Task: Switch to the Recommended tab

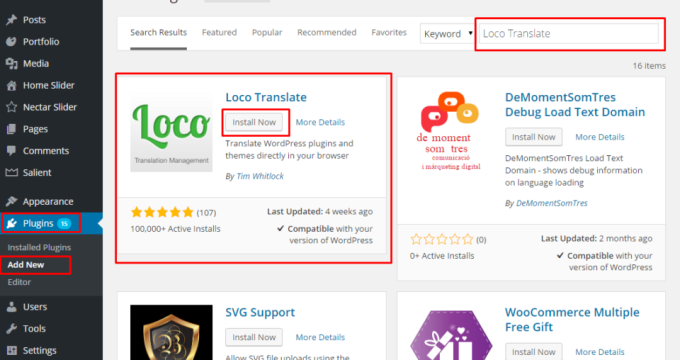Action: 327,33
